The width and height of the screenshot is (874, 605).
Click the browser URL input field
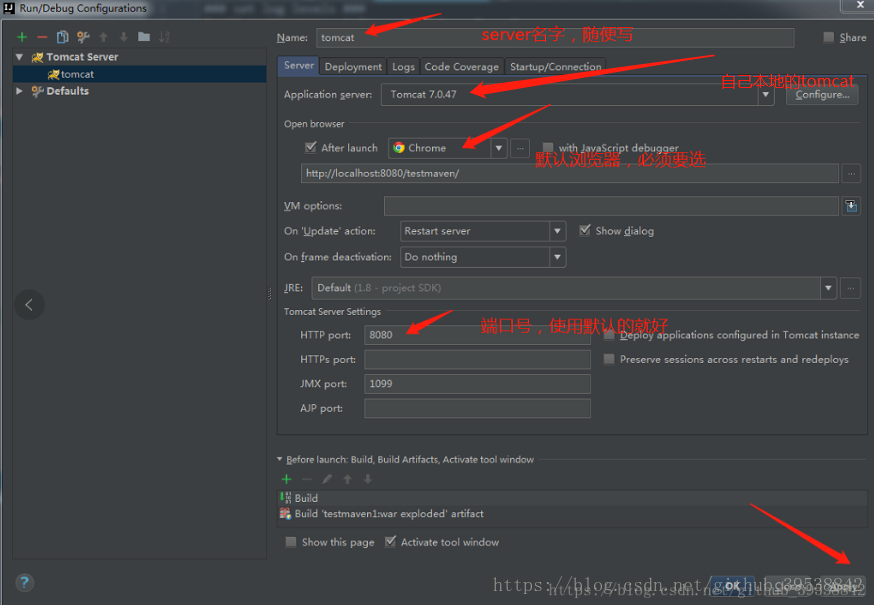pyautogui.click(x=570, y=173)
